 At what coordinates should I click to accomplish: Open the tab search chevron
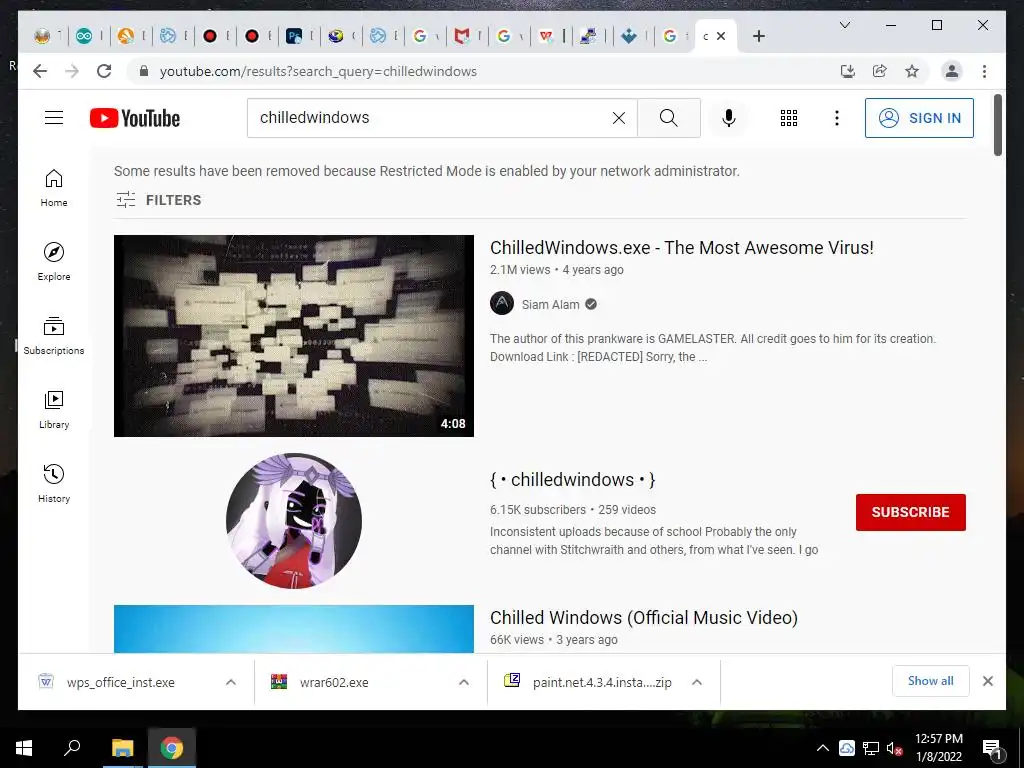(x=844, y=25)
